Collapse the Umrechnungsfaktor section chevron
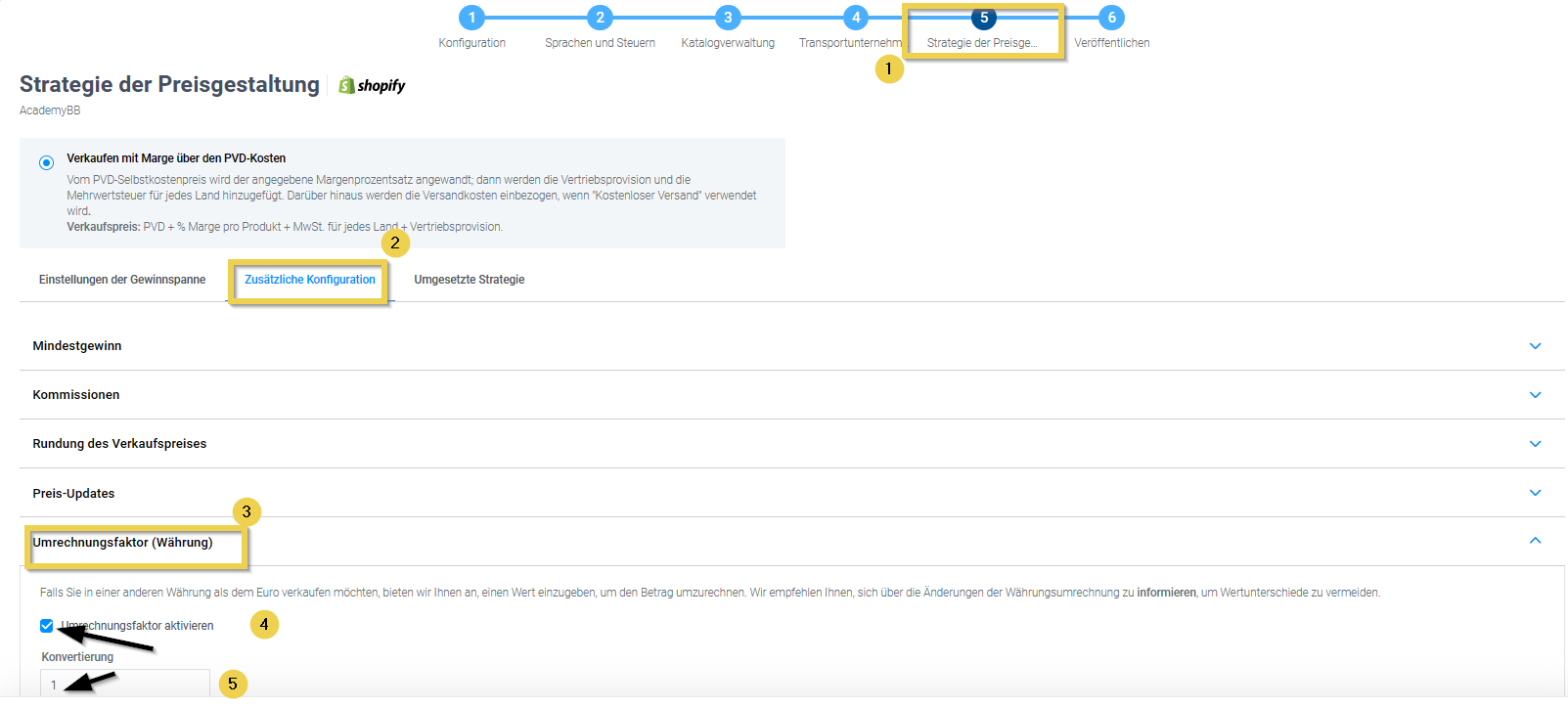This screenshot has height=708, width=1568. click(x=1535, y=541)
